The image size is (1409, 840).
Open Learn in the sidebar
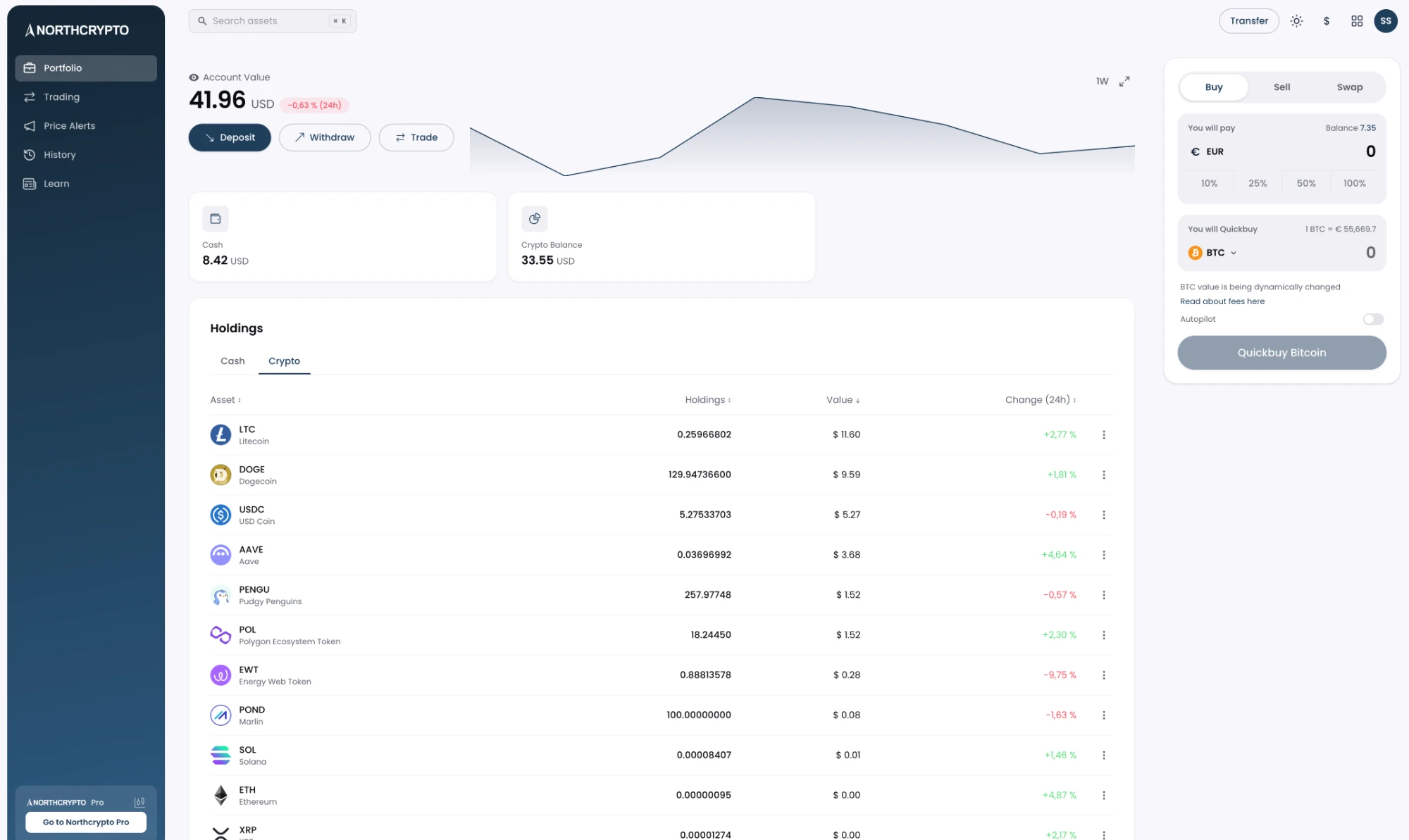(x=86, y=184)
